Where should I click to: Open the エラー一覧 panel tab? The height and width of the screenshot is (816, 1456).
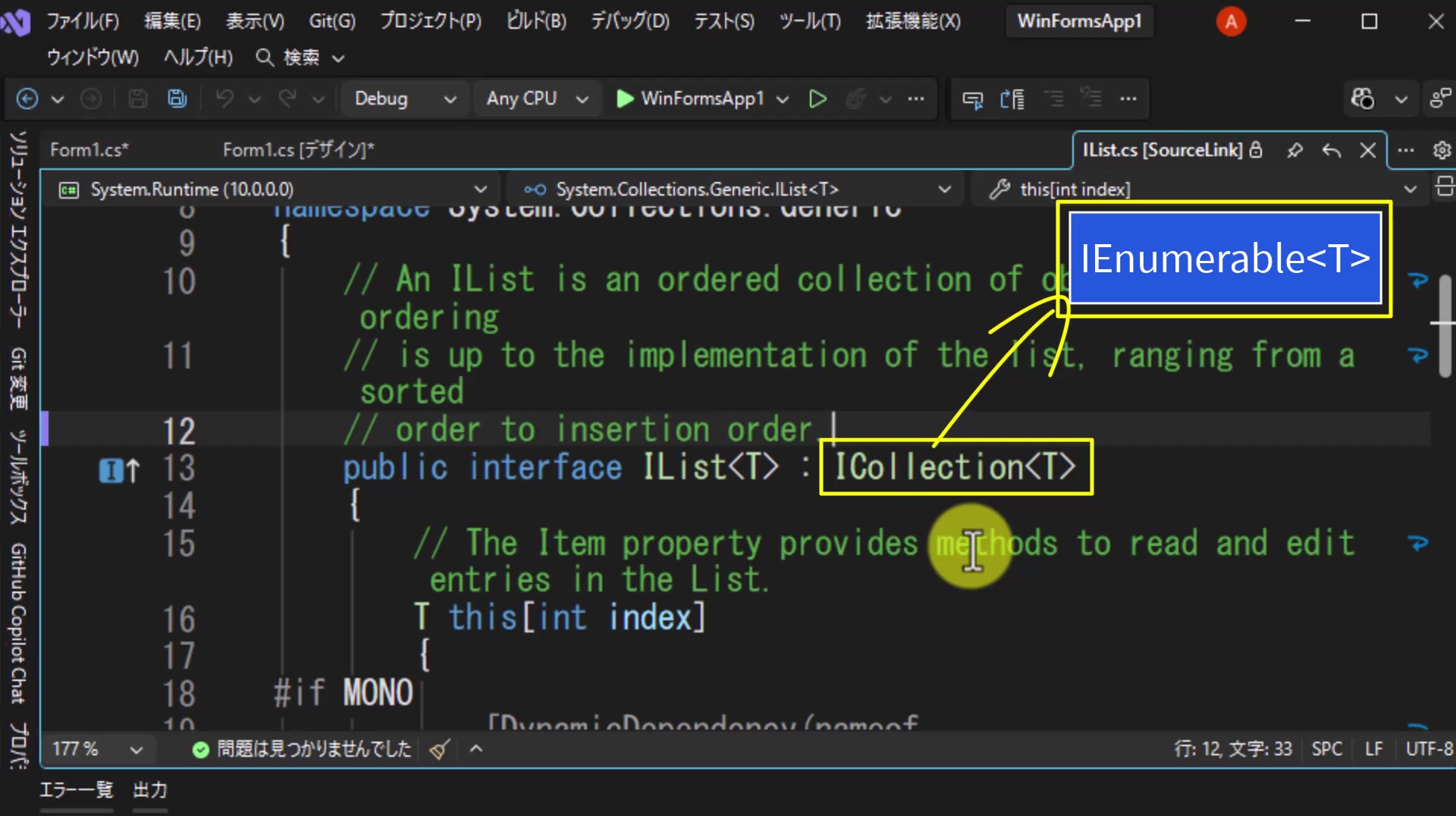click(x=76, y=790)
